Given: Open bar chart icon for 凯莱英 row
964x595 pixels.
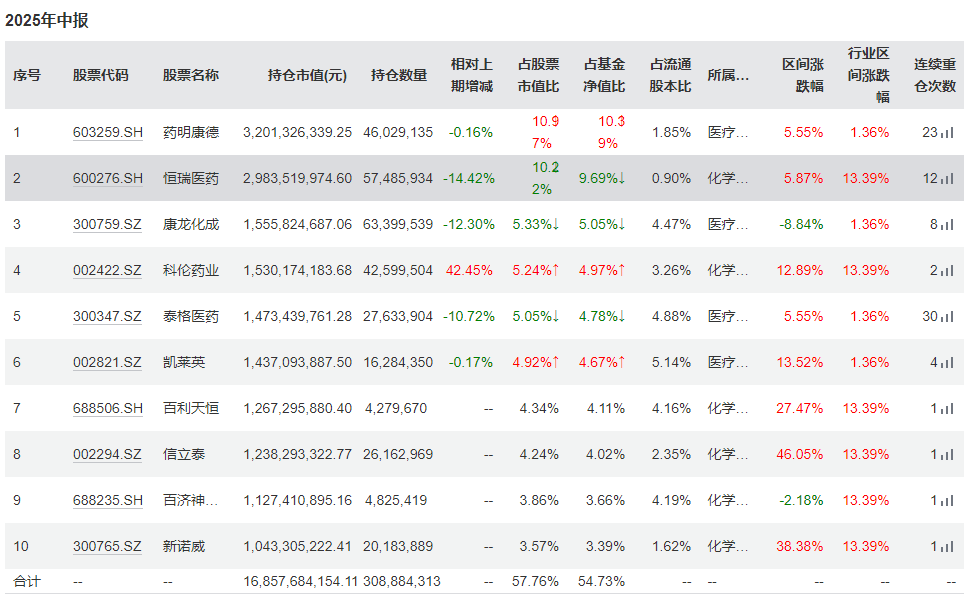Looking at the screenshot, I should (947, 363).
